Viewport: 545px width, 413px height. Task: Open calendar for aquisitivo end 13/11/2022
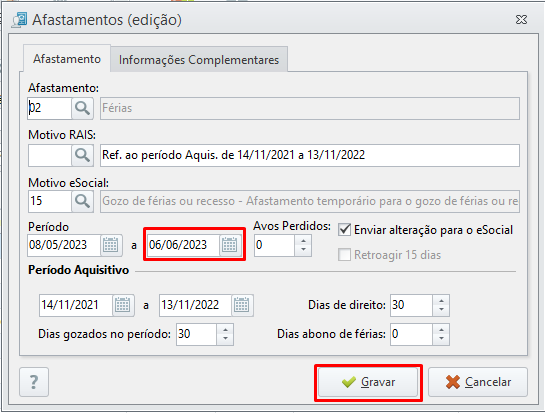[x=242, y=305]
